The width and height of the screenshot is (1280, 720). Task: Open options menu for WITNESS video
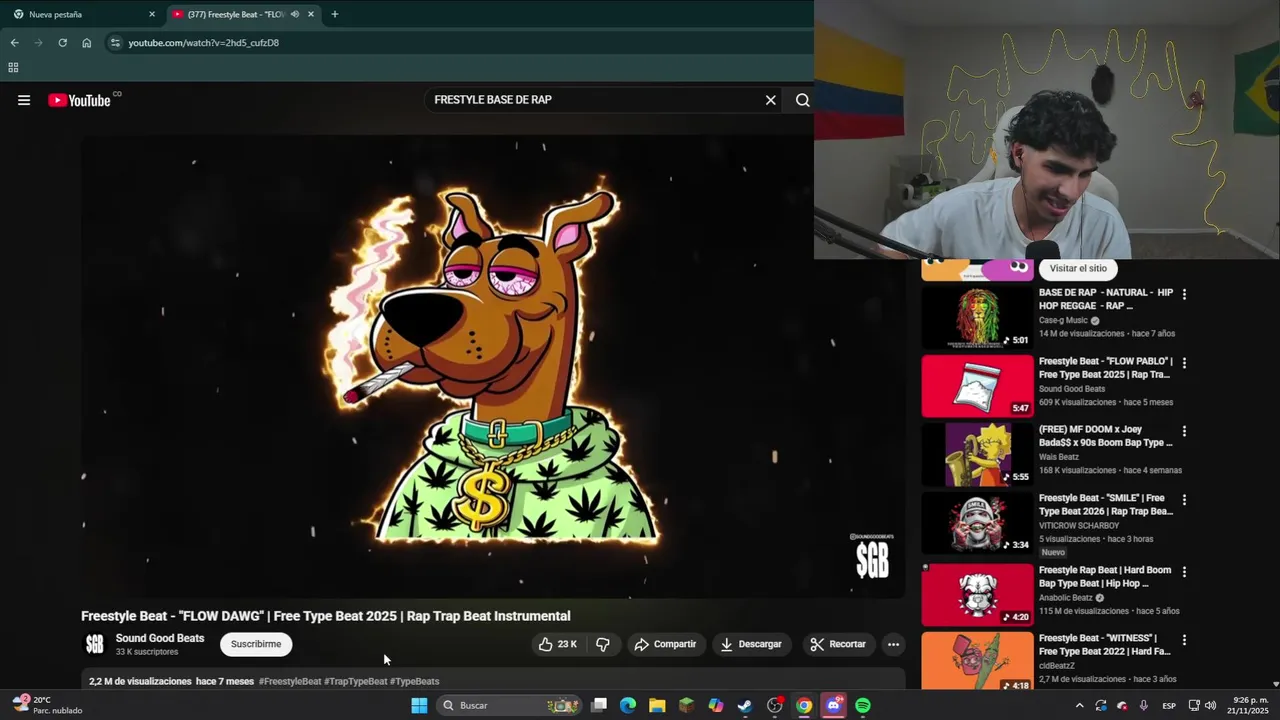pos(1184,640)
